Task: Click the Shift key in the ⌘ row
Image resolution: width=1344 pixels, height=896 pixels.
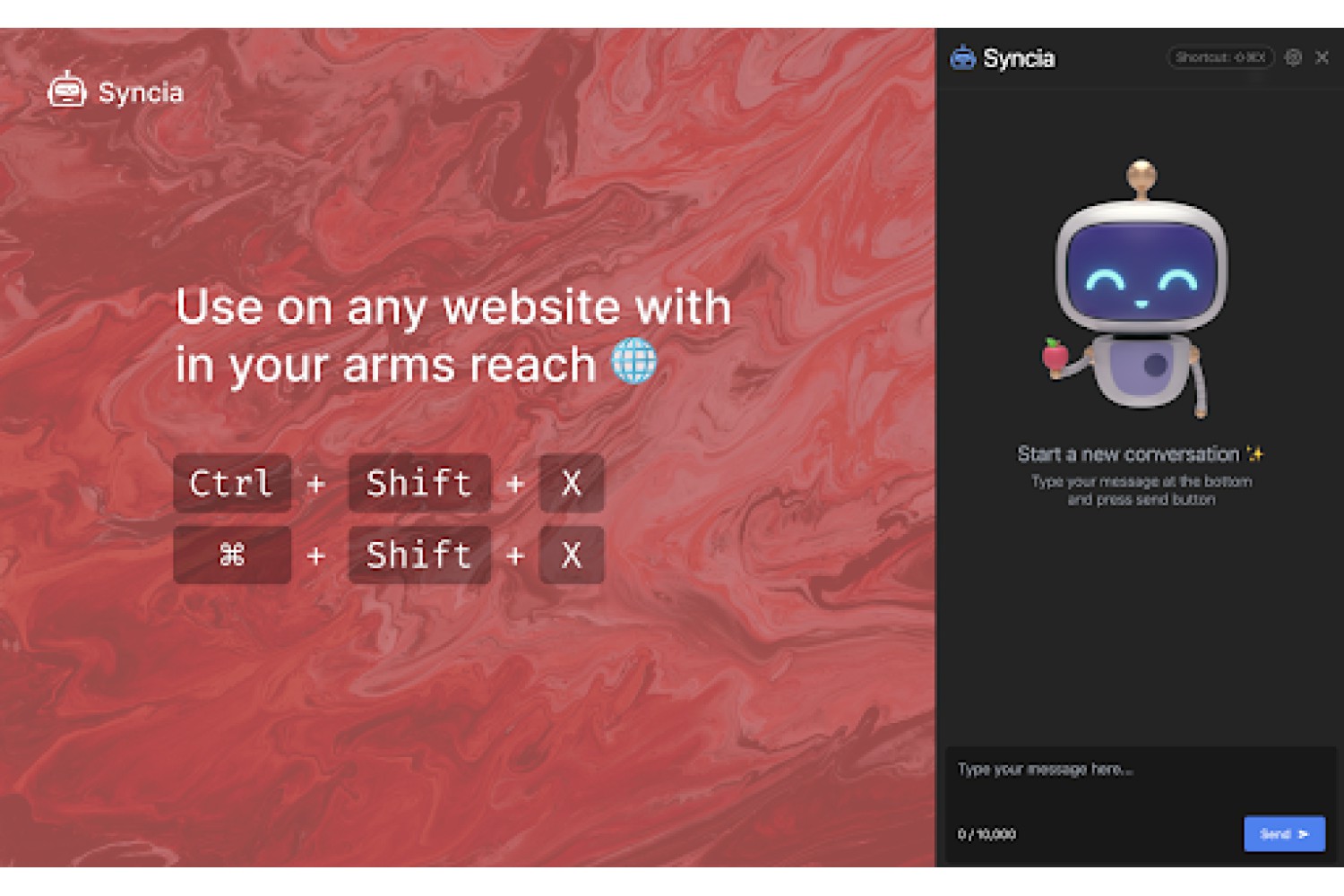Action: pos(419,556)
